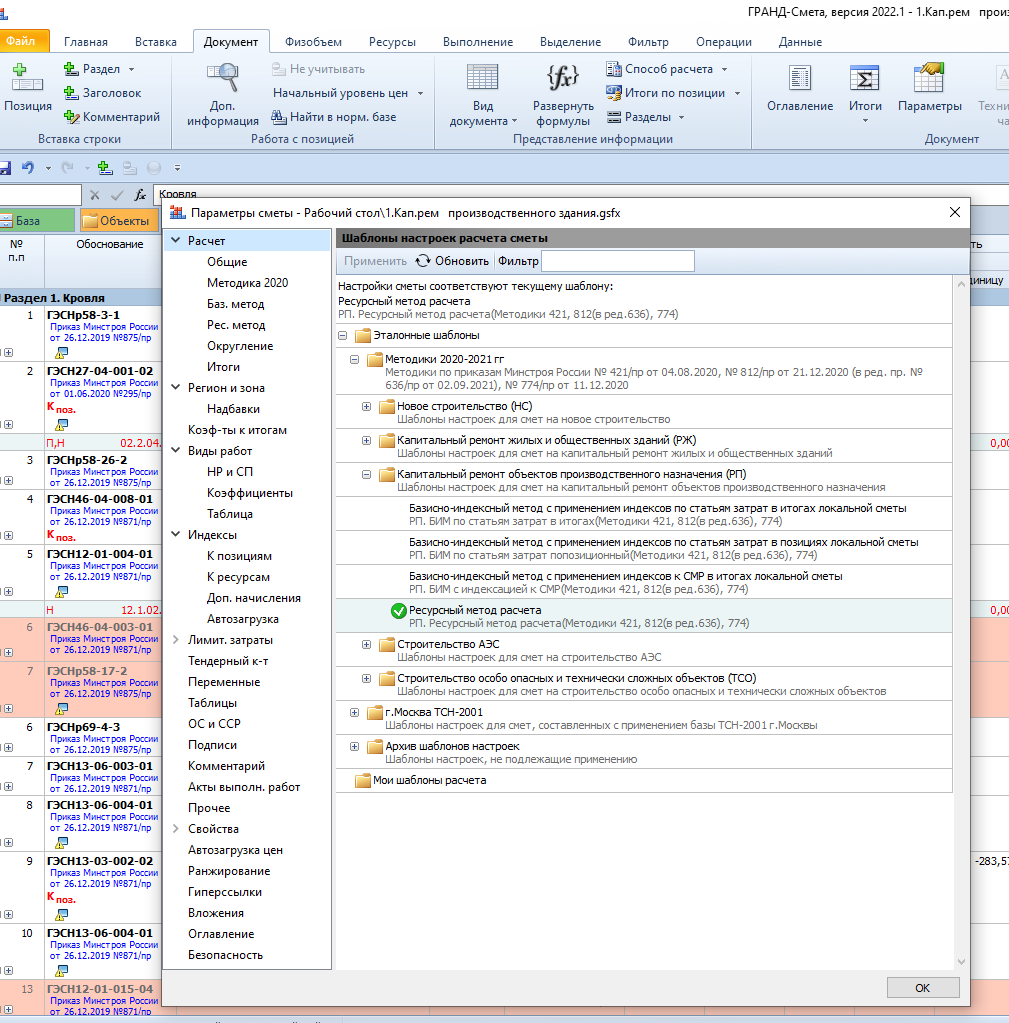The image size is (1009, 1023).
Task: Expand Новое строительство (НС) node
Action: pos(367,406)
